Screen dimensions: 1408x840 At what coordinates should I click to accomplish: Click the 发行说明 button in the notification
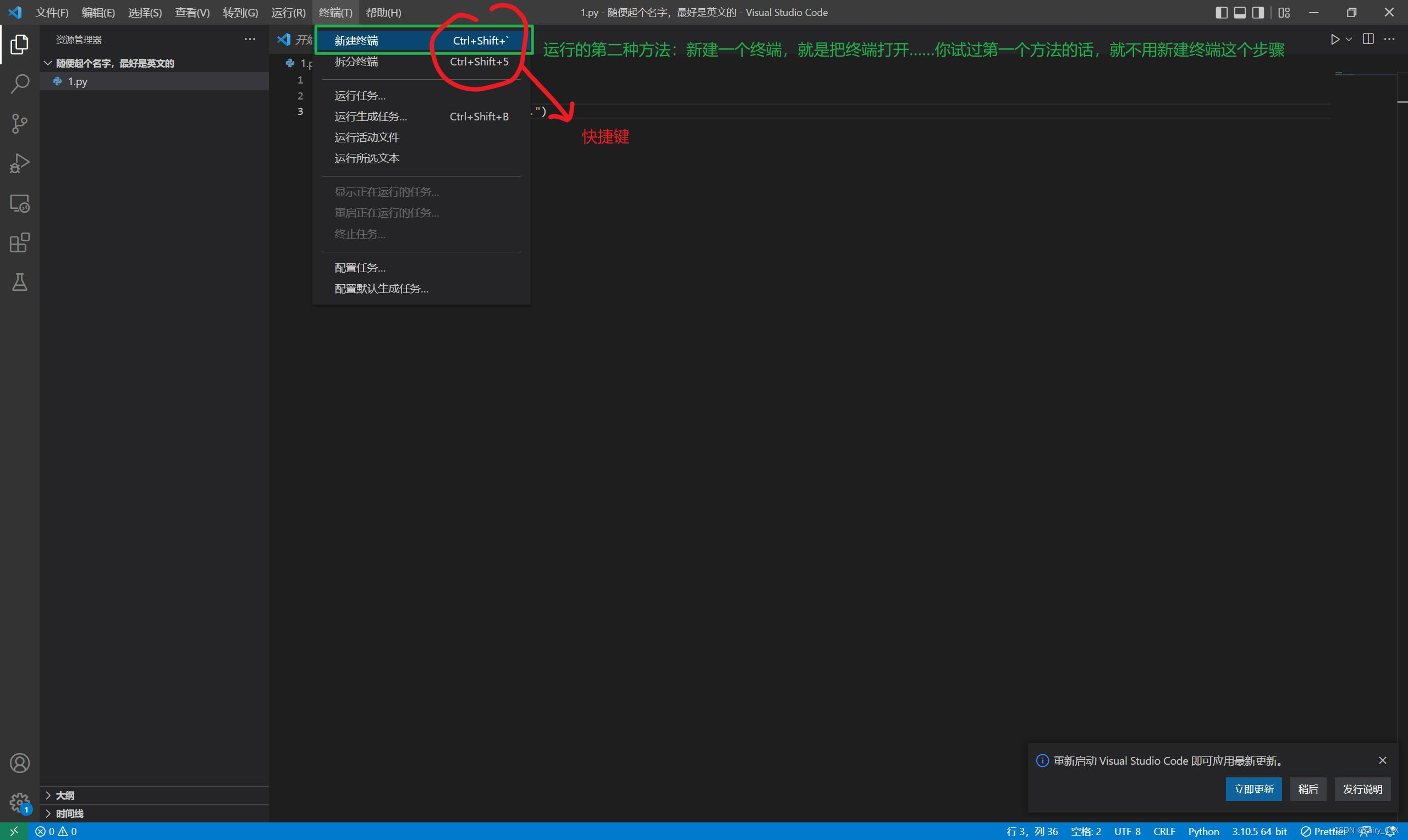[x=1362, y=789]
